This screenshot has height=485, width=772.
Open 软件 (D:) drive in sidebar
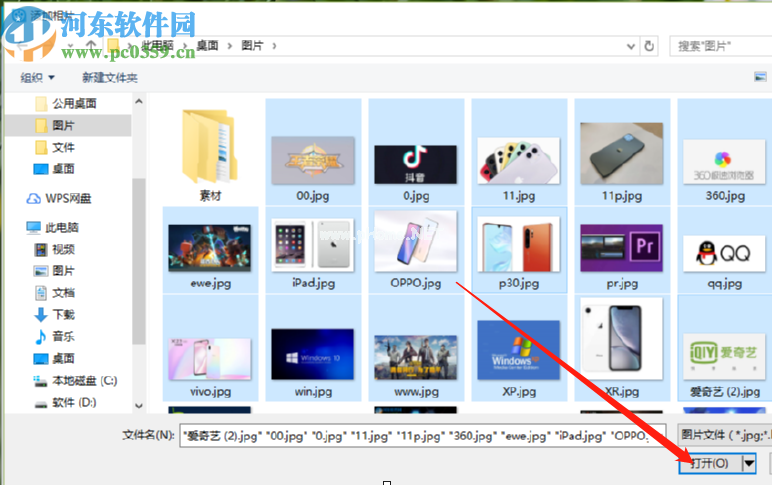tap(73, 402)
